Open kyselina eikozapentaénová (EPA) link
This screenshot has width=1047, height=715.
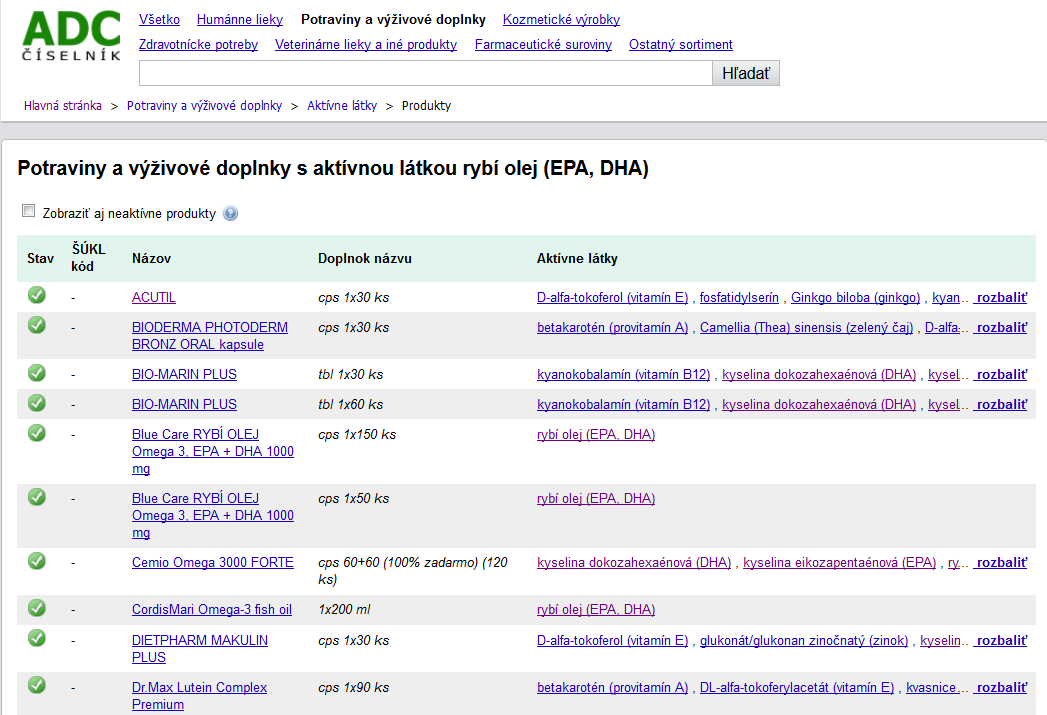(839, 563)
